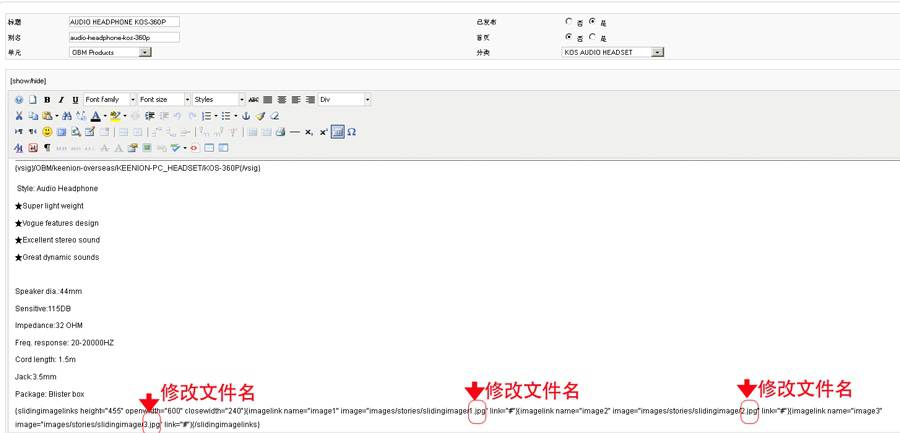Click the vsig path line at top
This screenshot has height=433, width=900.
pos(138,168)
